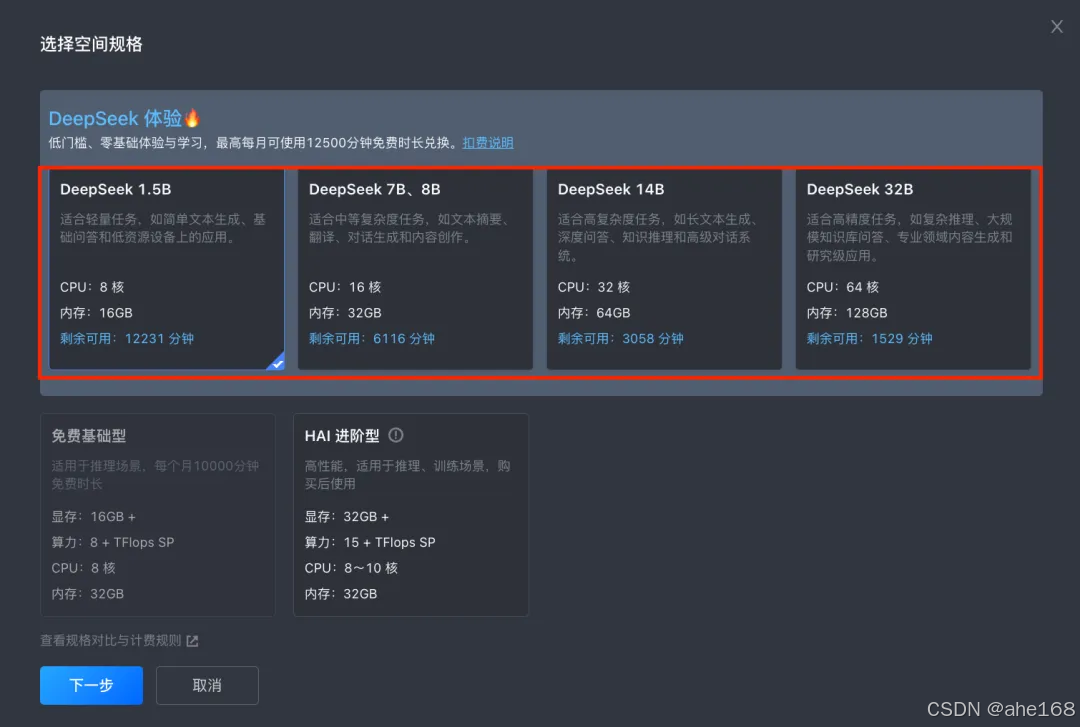Click CPU：16 核 in DeepSeek 7B、8B card

[344, 287]
